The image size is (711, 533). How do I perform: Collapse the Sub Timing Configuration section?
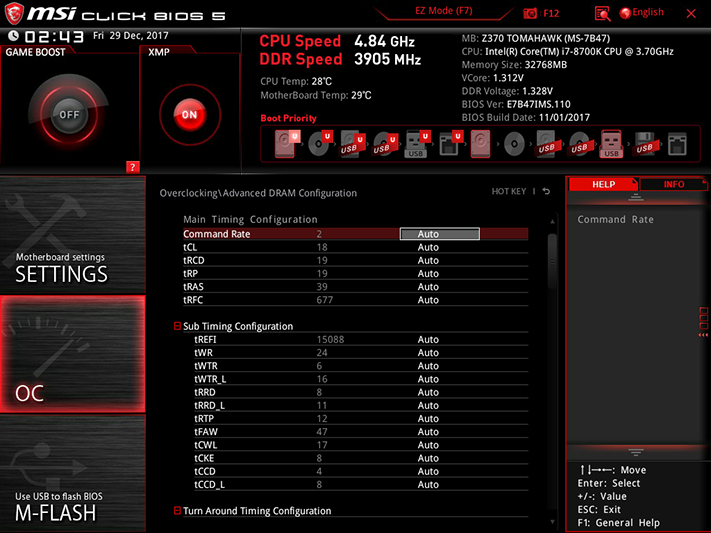(x=177, y=326)
